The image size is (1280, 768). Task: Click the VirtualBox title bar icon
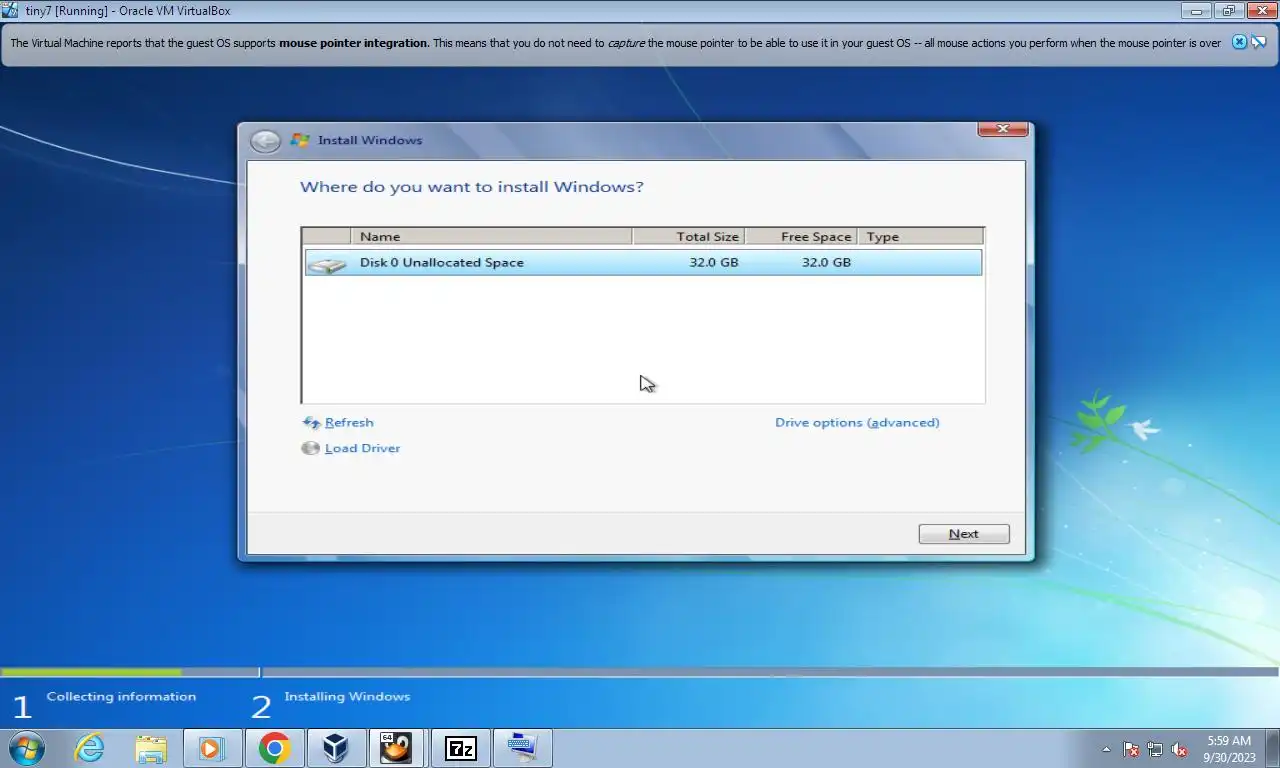[x=10, y=10]
